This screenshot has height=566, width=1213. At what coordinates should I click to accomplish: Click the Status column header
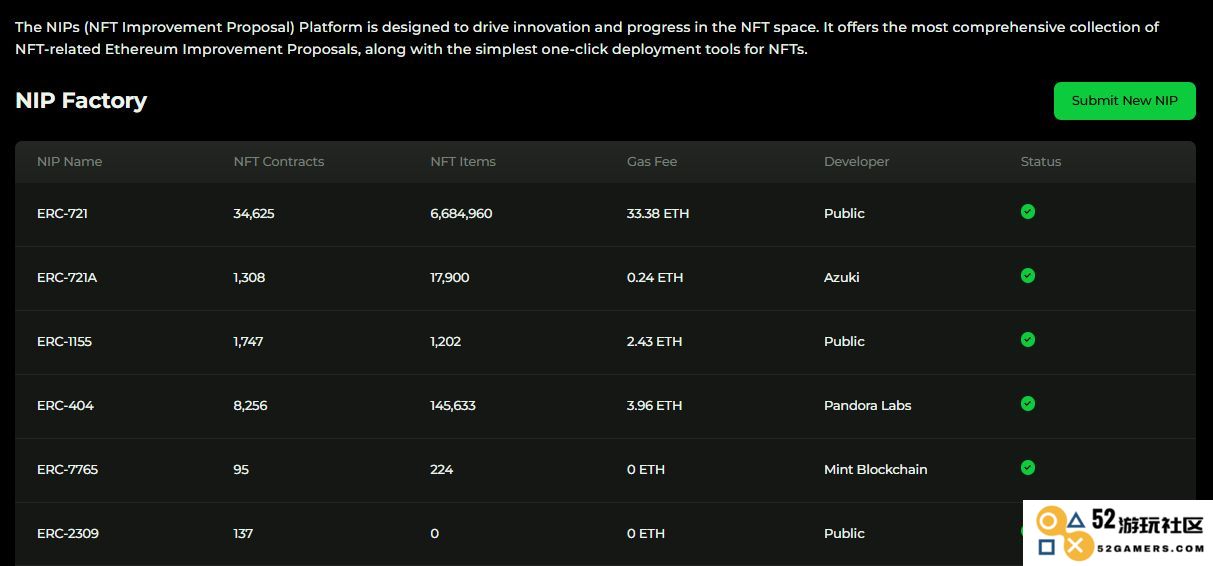click(1041, 162)
